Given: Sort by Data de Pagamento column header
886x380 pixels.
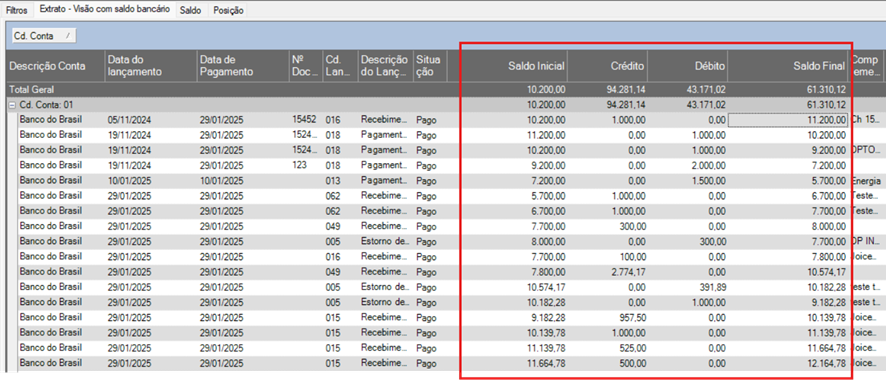Looking at the screenshot, I should [242, 66].
